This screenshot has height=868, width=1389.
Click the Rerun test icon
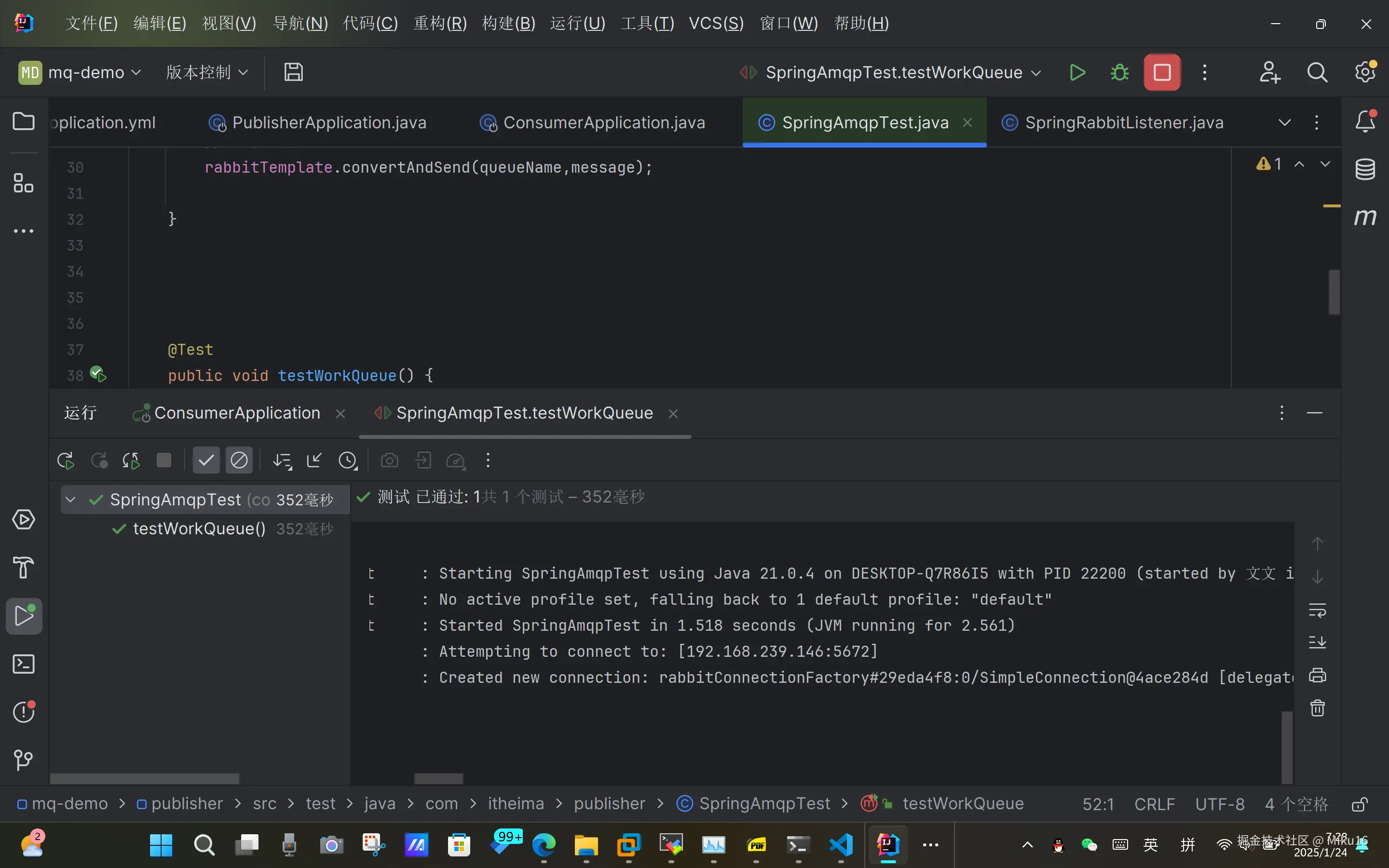[x=66, y=461]
